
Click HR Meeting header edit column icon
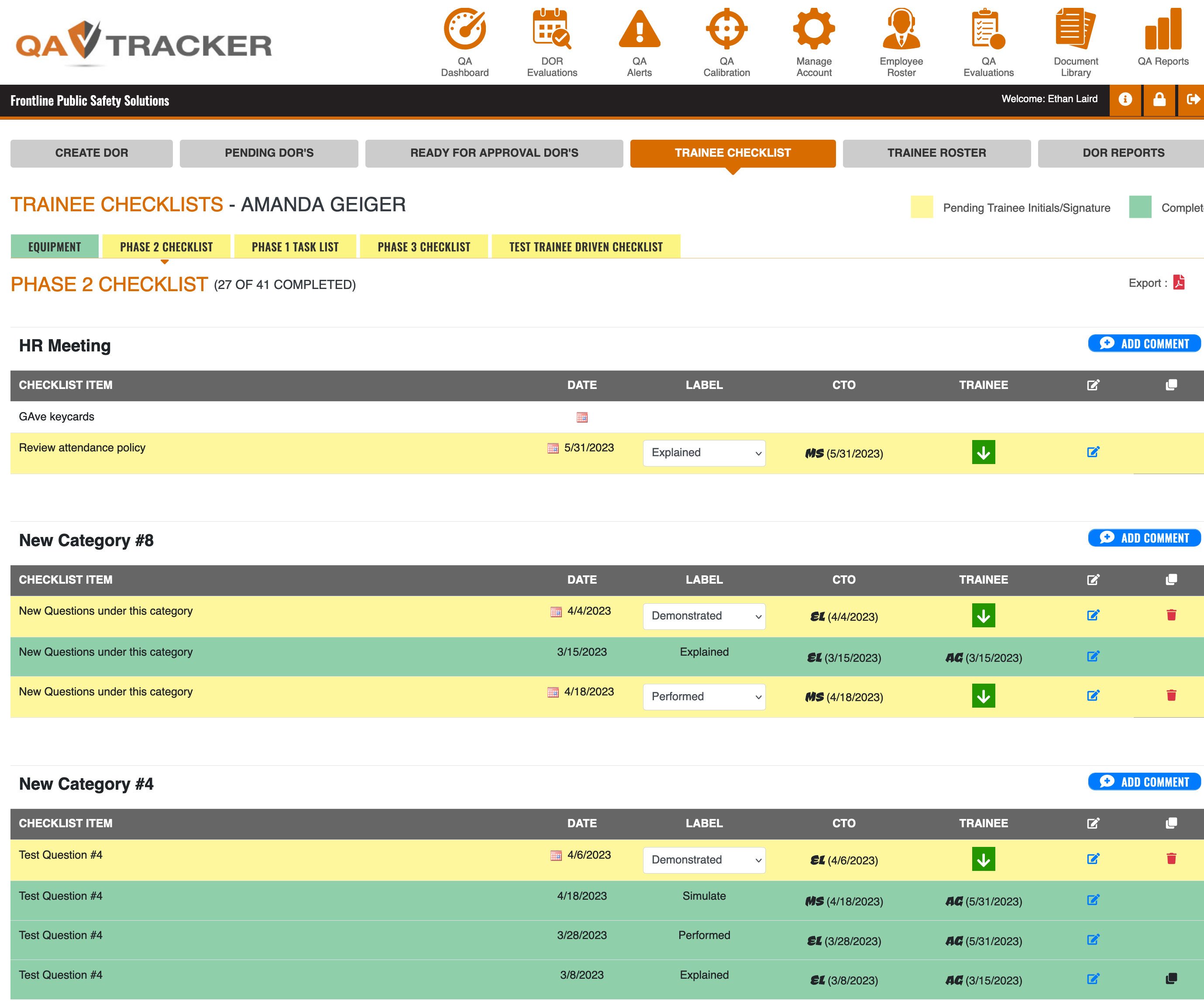click(x=1093, y=385)
